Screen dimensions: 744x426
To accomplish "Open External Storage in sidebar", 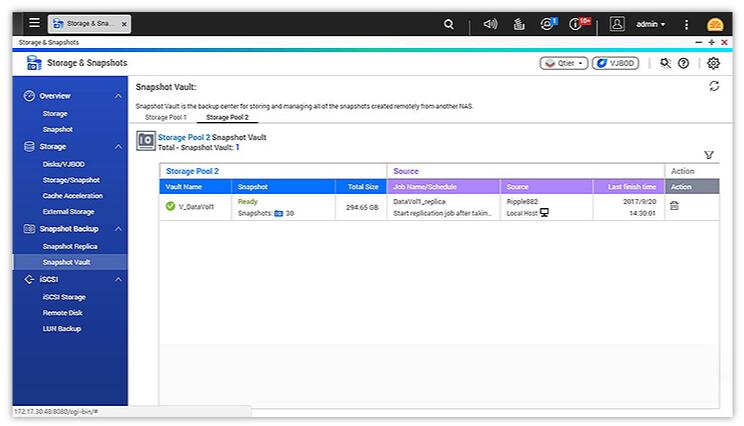I will [68, 212].
